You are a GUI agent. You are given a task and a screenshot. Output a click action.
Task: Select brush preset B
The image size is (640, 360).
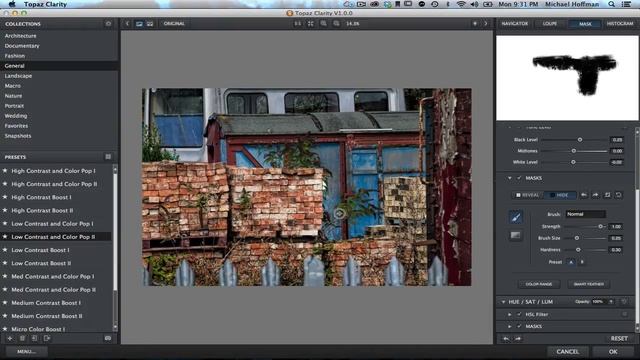(x=582, y=262)
